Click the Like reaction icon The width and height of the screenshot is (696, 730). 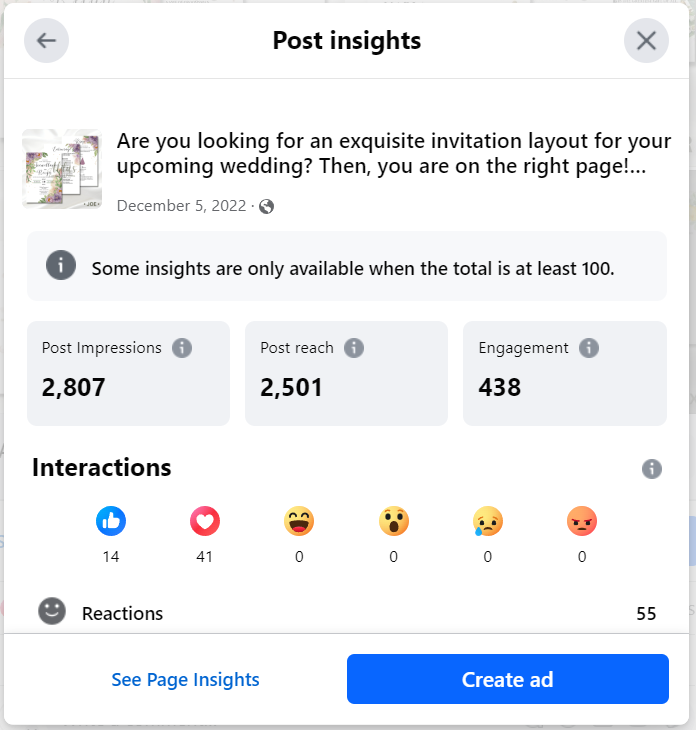pyautogui.click(x=111, y=521)
